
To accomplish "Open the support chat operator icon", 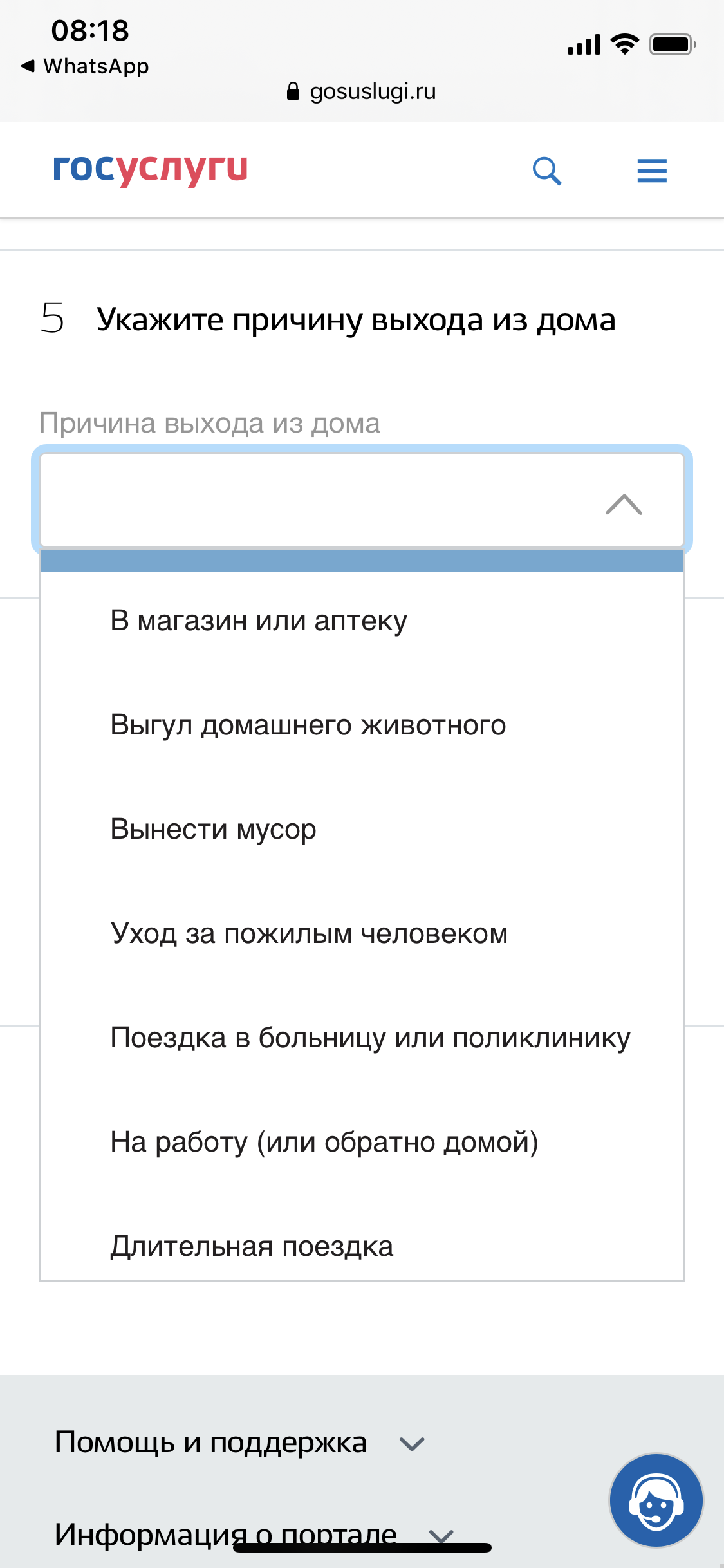I will pos(656,1500).
